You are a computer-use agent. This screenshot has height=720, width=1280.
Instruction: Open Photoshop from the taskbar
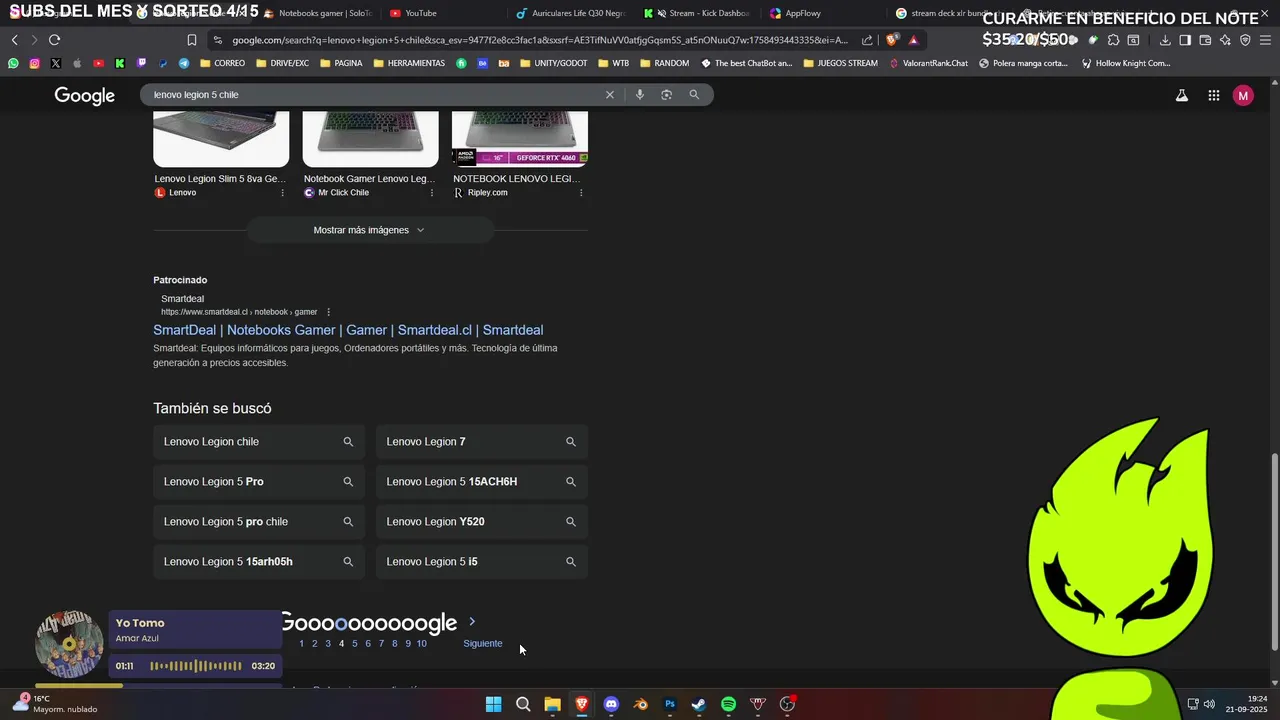[x=670, y=704]
